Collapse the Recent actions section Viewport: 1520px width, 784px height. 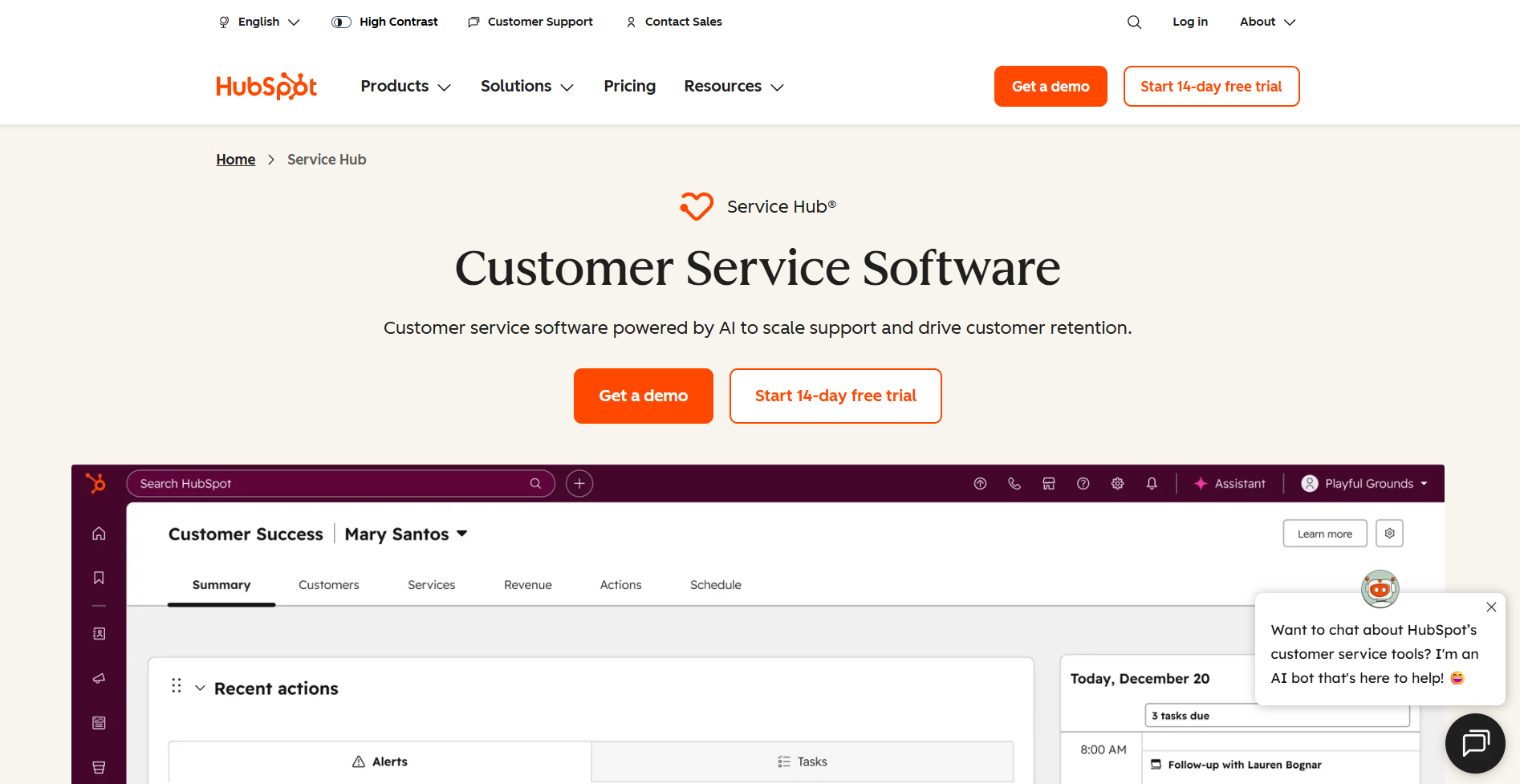(x=201, y=687)
